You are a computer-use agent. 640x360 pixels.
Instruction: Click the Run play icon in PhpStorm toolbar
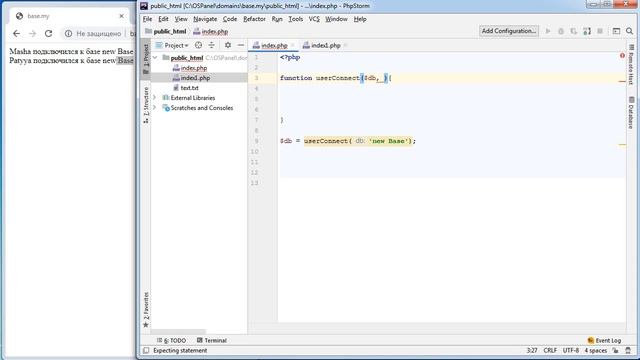tap(548, 31)
